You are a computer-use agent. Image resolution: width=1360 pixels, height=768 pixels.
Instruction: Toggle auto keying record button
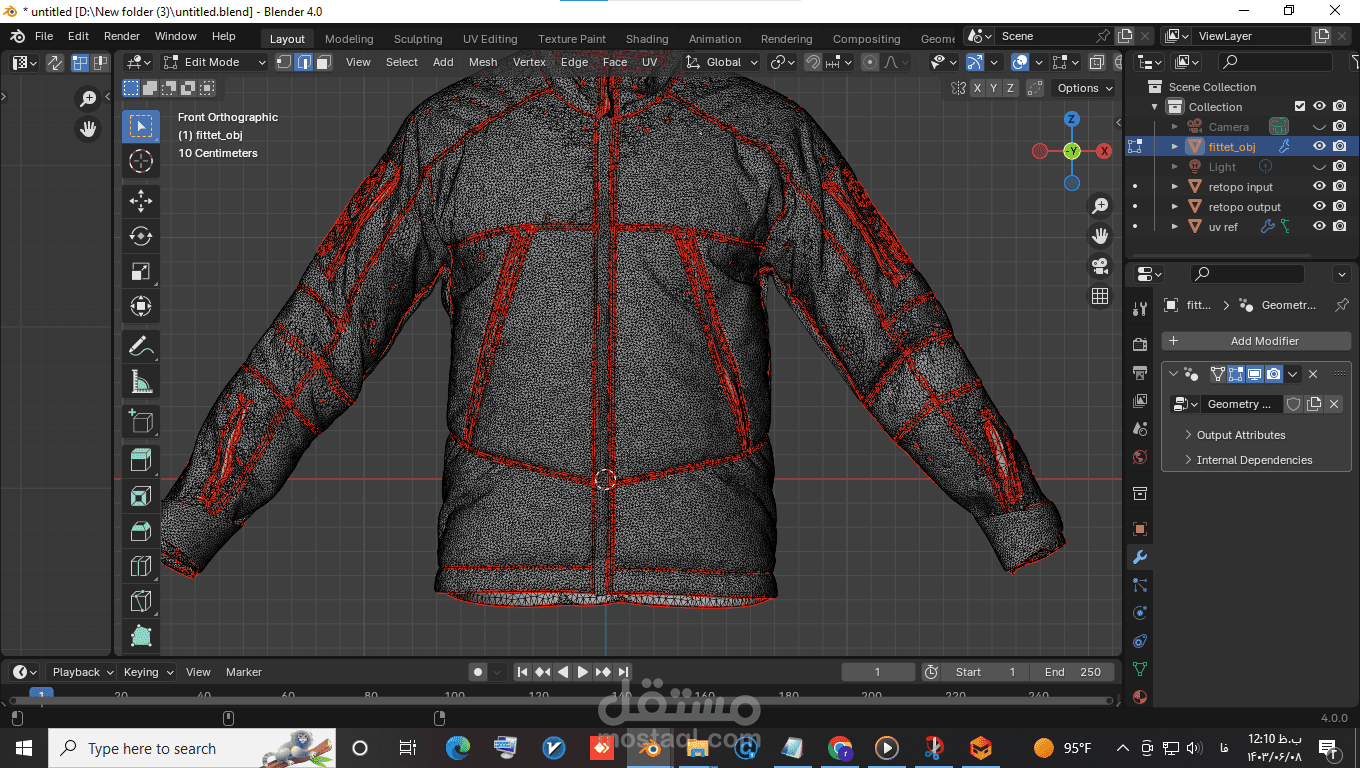[478, 672]
